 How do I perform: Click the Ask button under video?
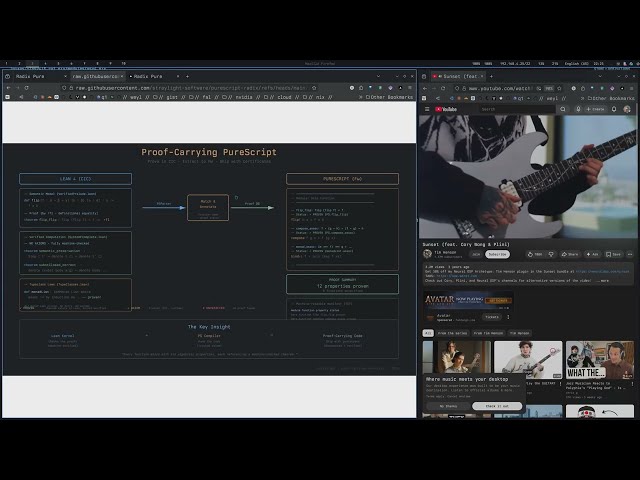click(592, 254)
